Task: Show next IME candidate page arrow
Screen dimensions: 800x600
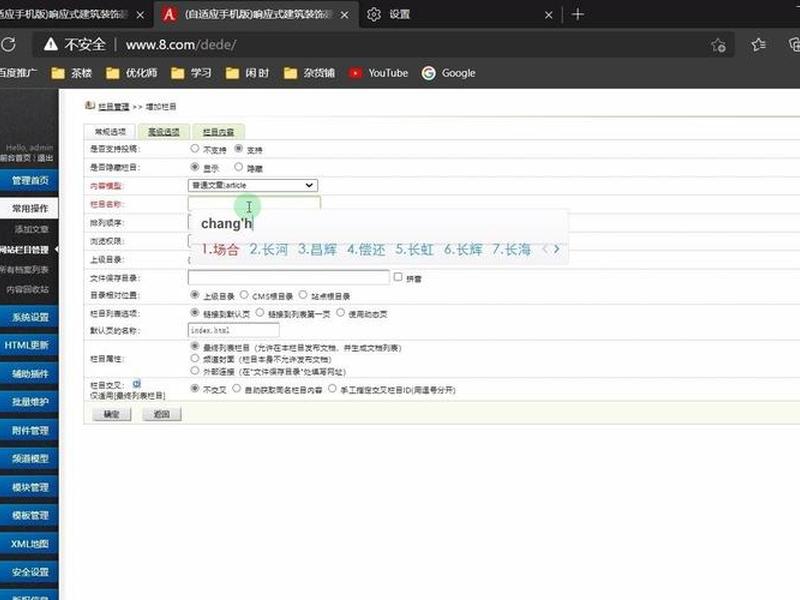Action: [557, 249]
